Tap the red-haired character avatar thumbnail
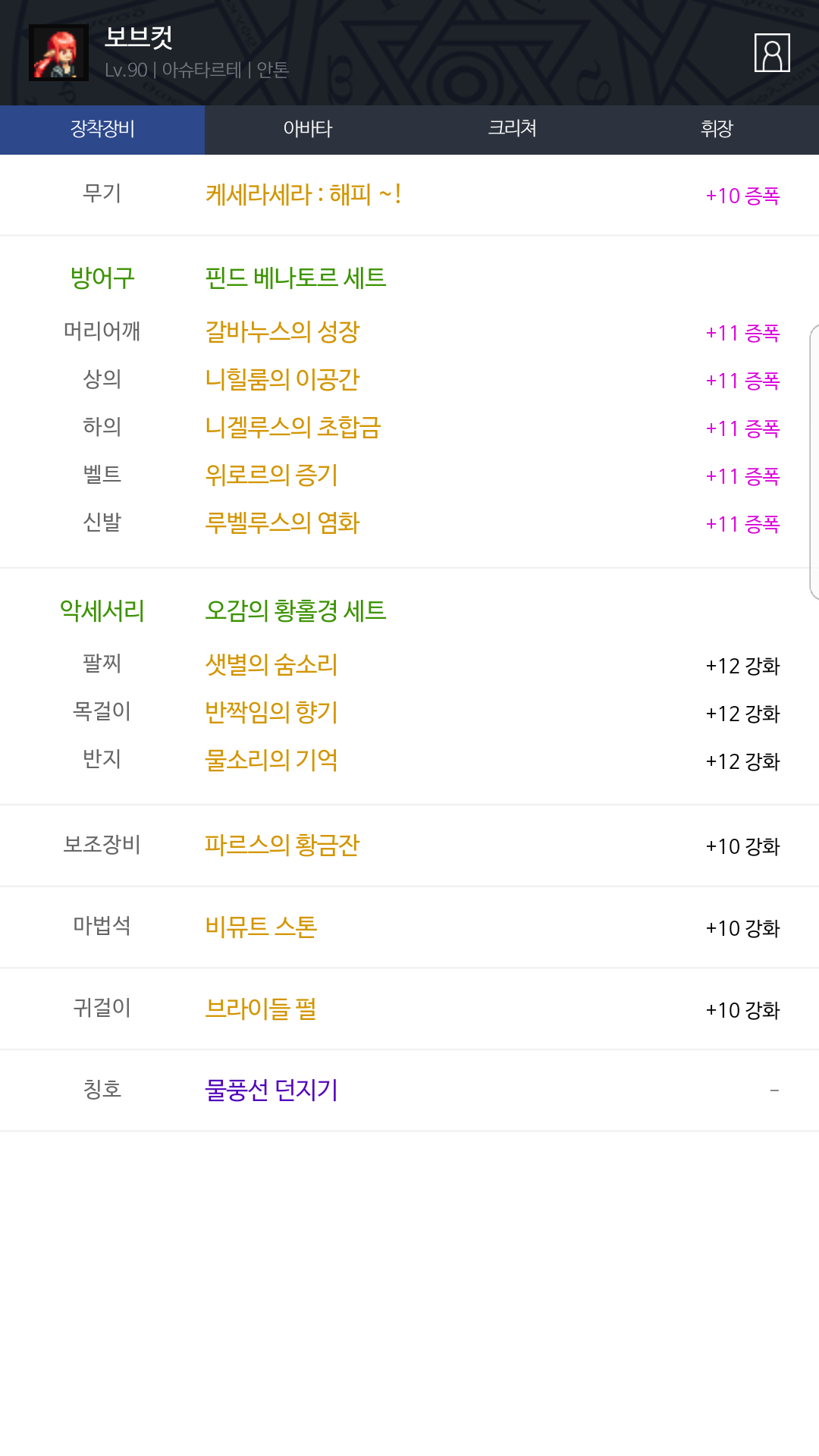The height and width of the screenshot is (1456, 819). pos(58,53)
